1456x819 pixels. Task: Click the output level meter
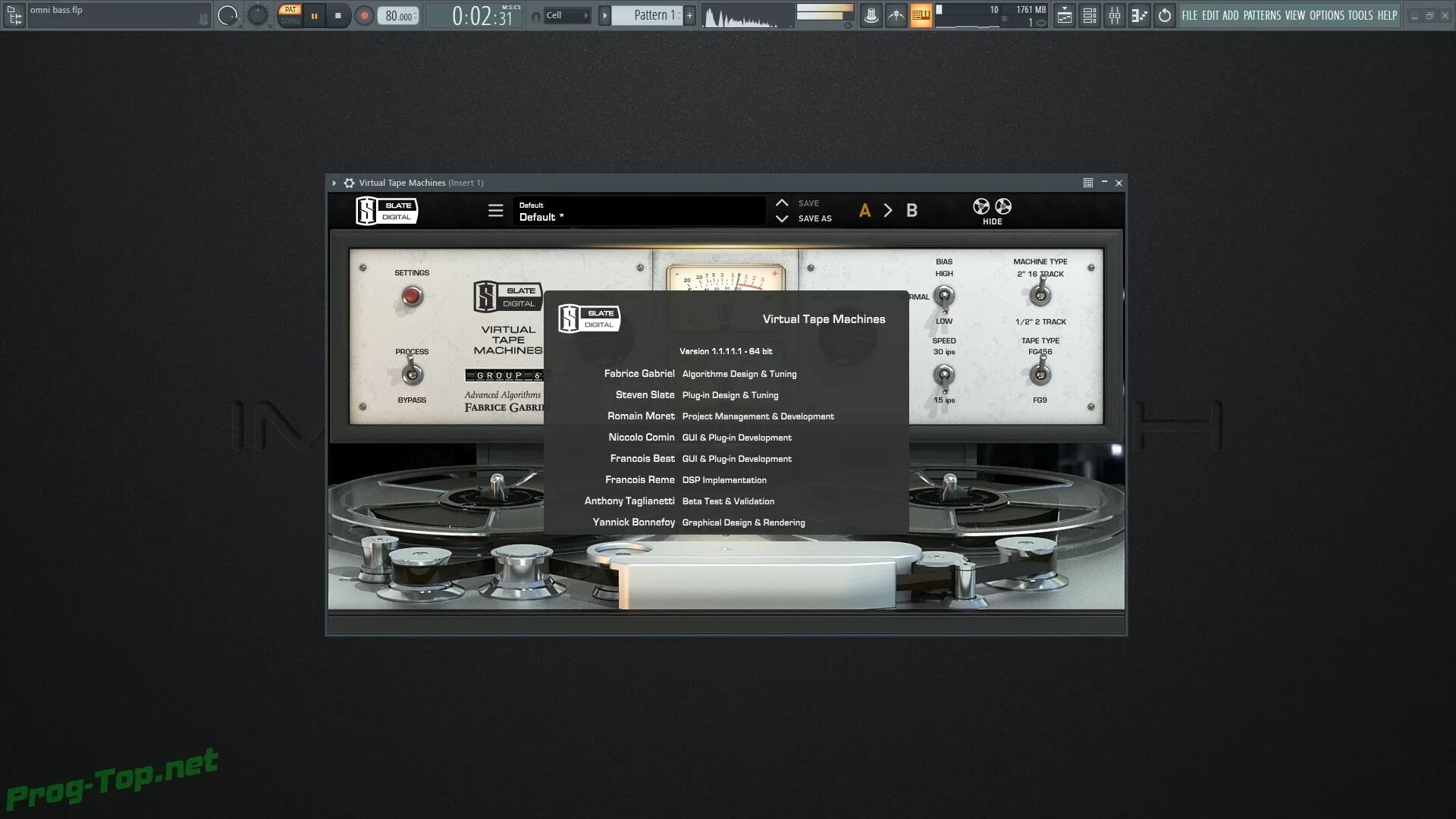pos(824,12)
